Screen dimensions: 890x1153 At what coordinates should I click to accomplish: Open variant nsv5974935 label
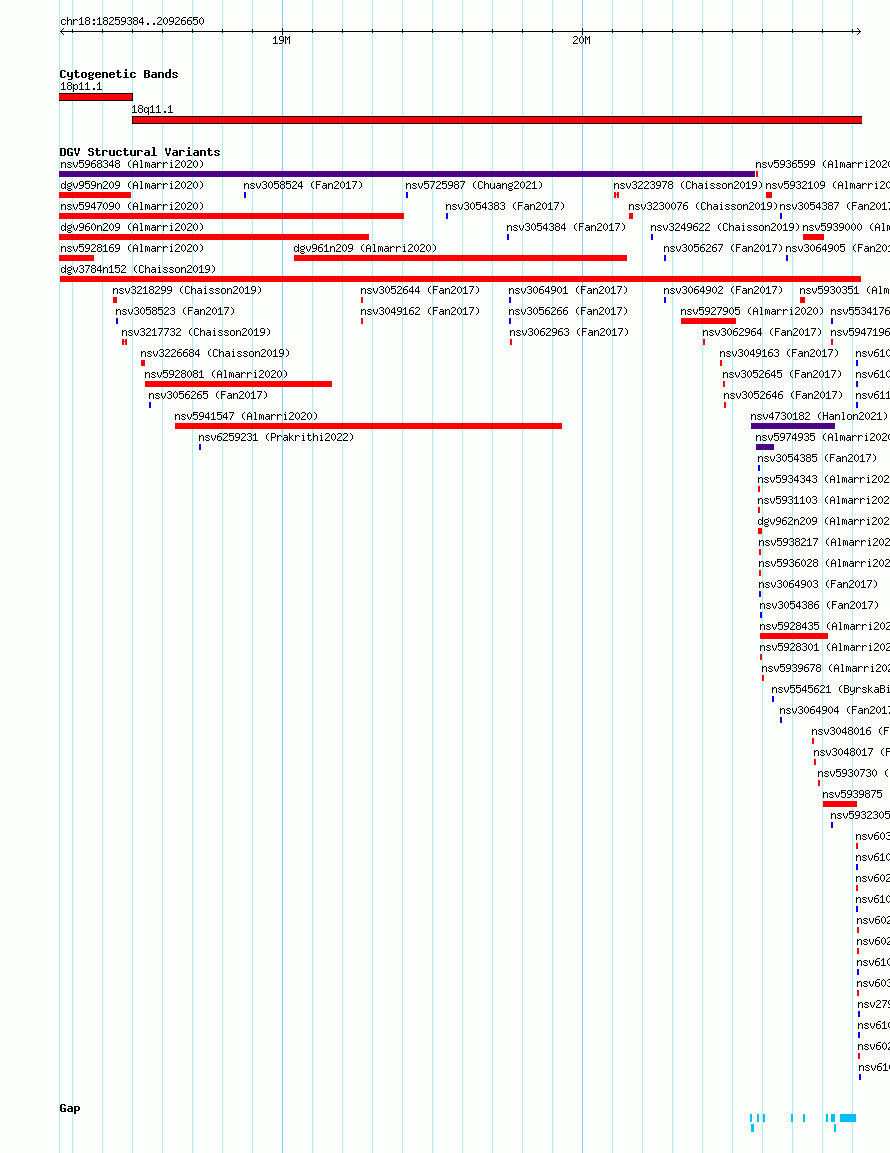coord(822,438)
